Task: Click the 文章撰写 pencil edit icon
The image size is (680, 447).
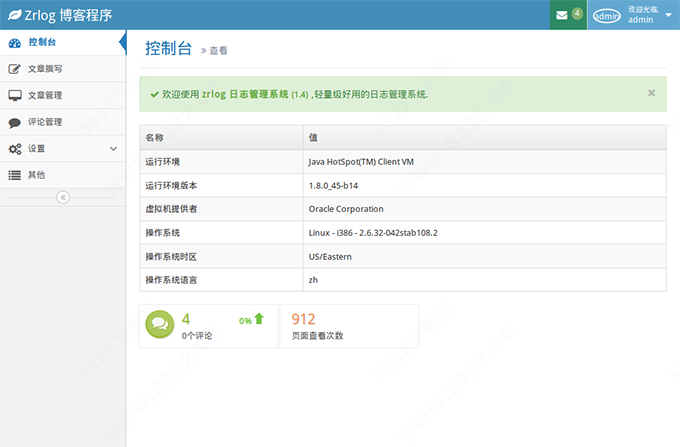Action: (15, 69)
